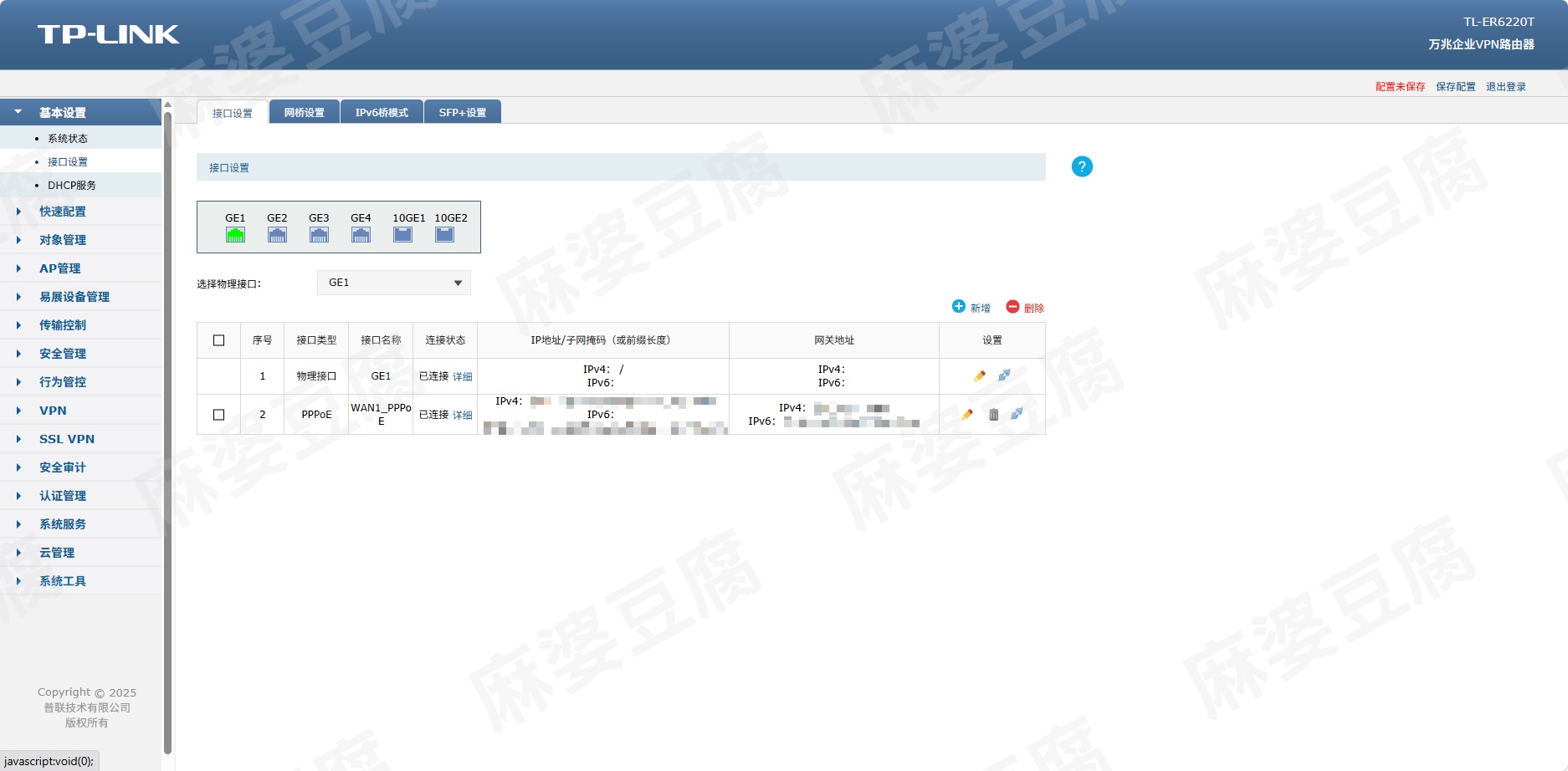This screenshot has height=771, width=1568.
Task: Click the 接口类型 column header
Action: 316,340
